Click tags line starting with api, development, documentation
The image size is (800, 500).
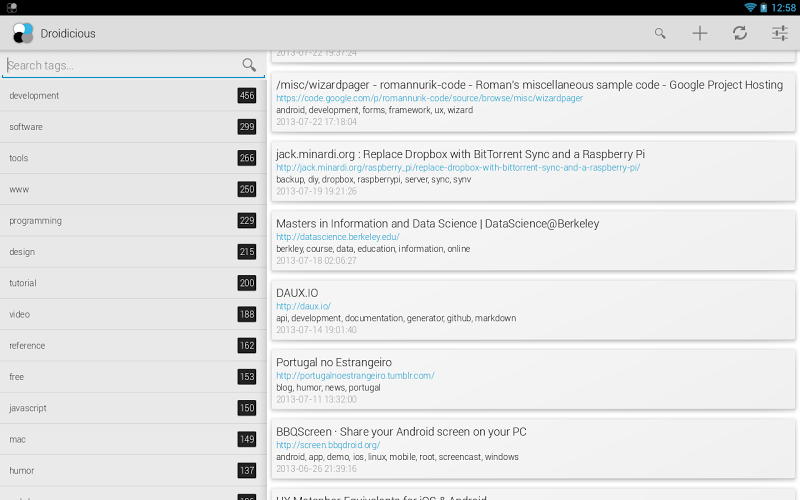396,318
